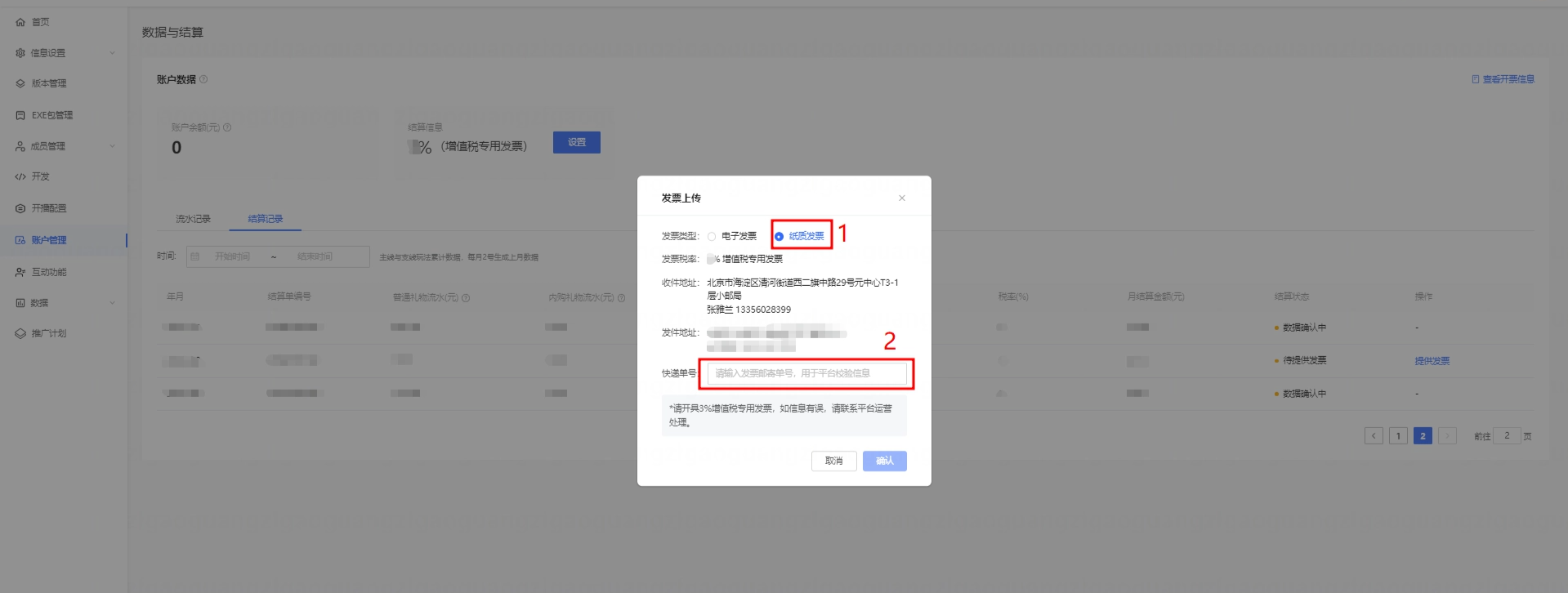Expand the 信息设置 submenu arrow
This screenshot has height=593, width=1568.
coord(112,53)
